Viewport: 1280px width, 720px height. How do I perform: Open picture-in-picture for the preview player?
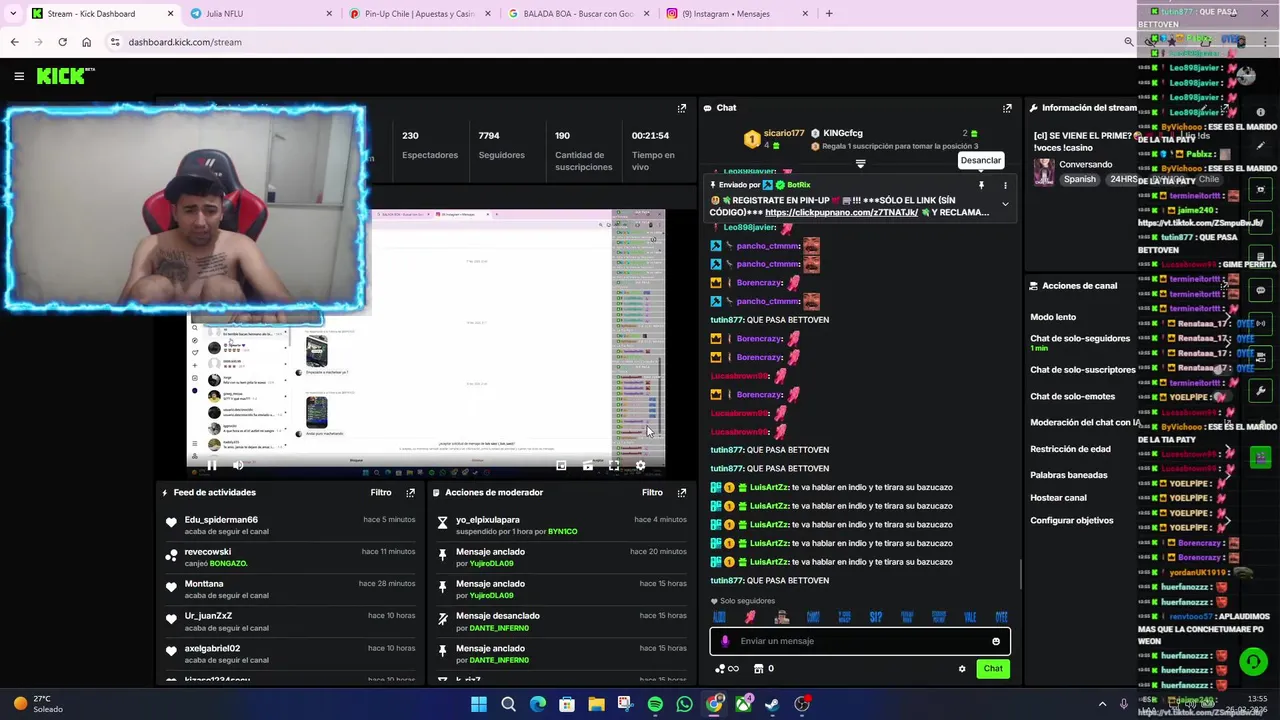click(x=561, y=465)
